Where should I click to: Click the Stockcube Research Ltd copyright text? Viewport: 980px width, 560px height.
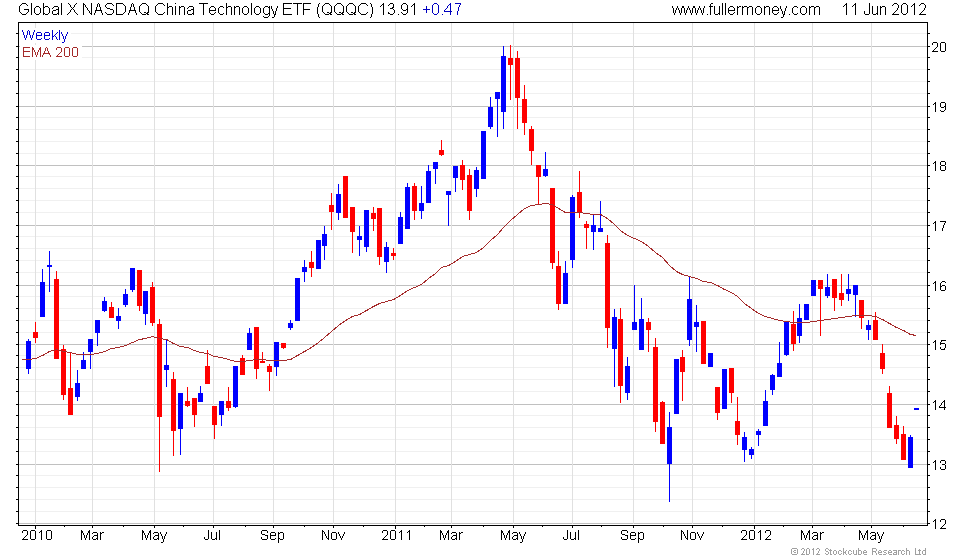click(x=859, y=552)
